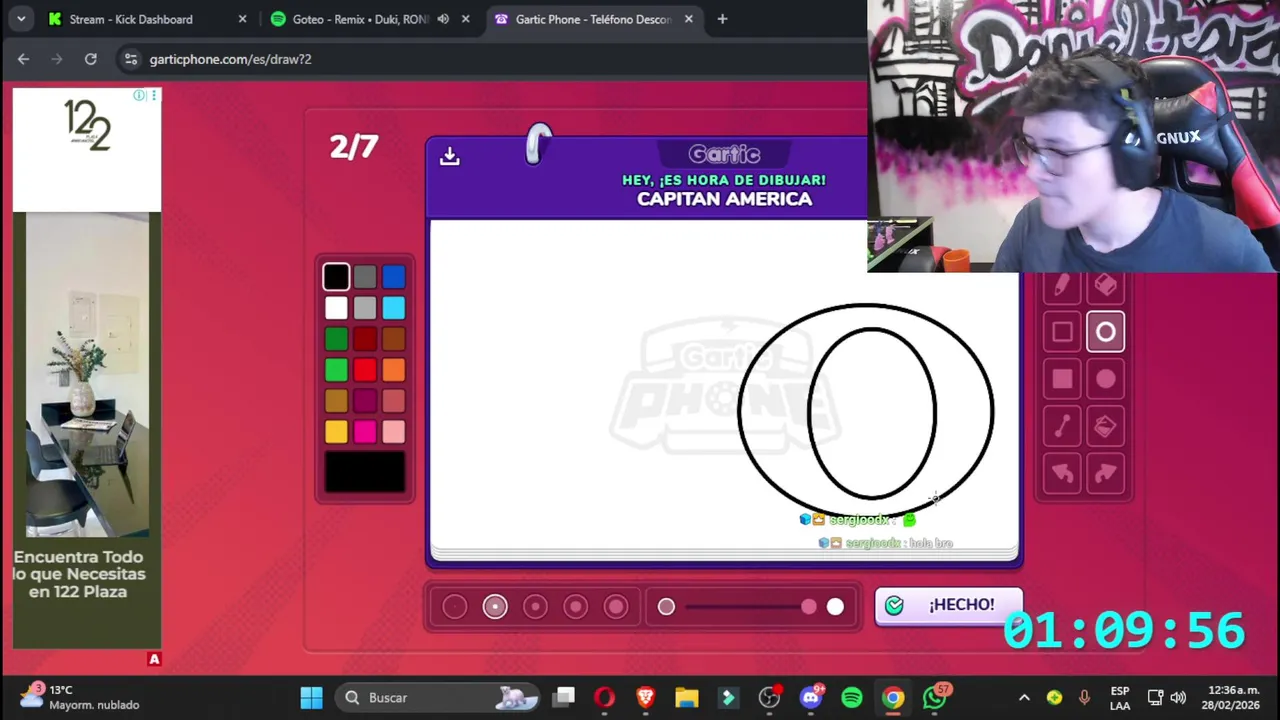This screenshot has height=720, width=1280.
Task: Click the taskbar Buscar search box
Action: [437, 698]
